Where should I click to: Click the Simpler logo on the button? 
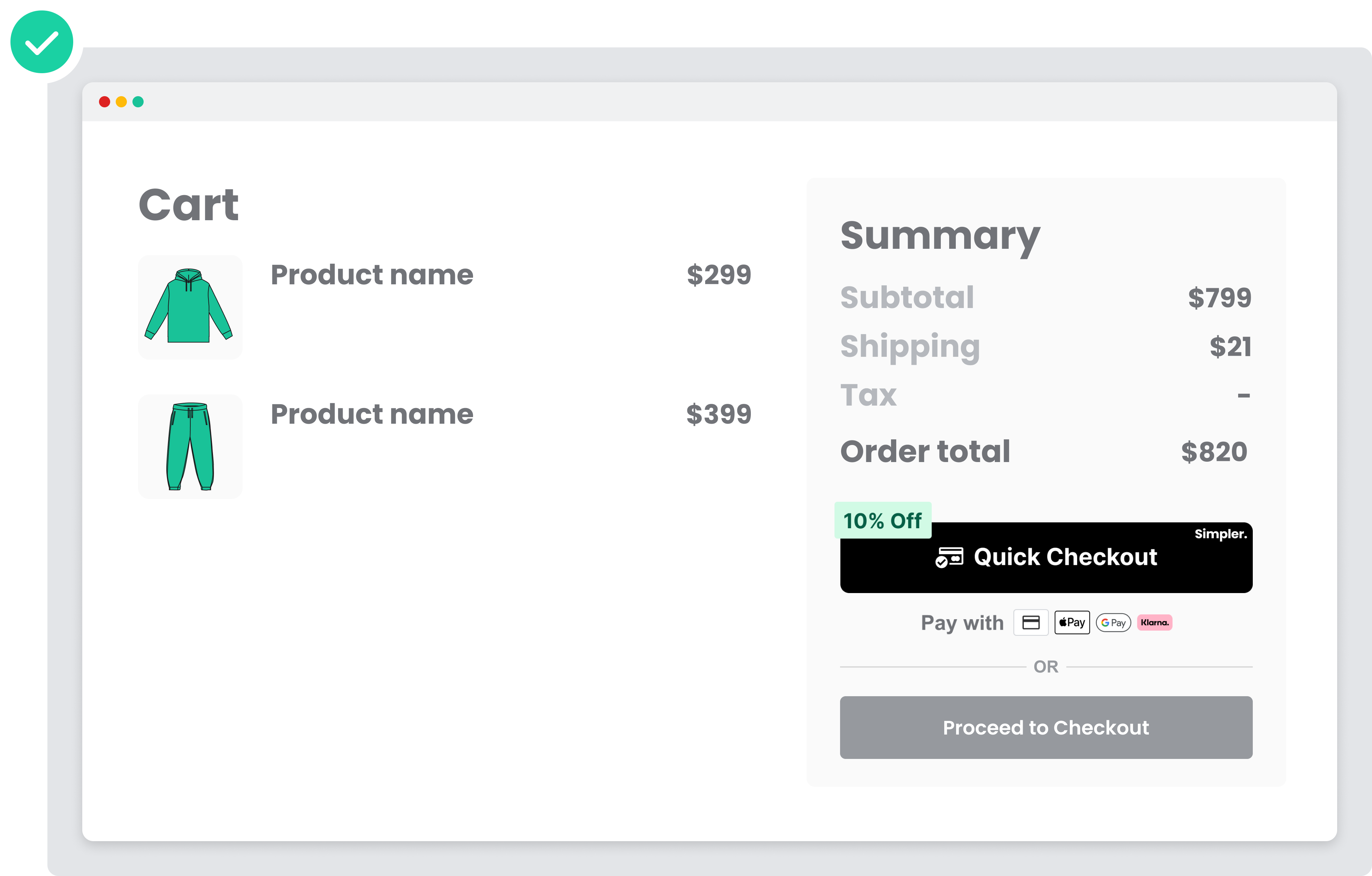click(1220, 534)
